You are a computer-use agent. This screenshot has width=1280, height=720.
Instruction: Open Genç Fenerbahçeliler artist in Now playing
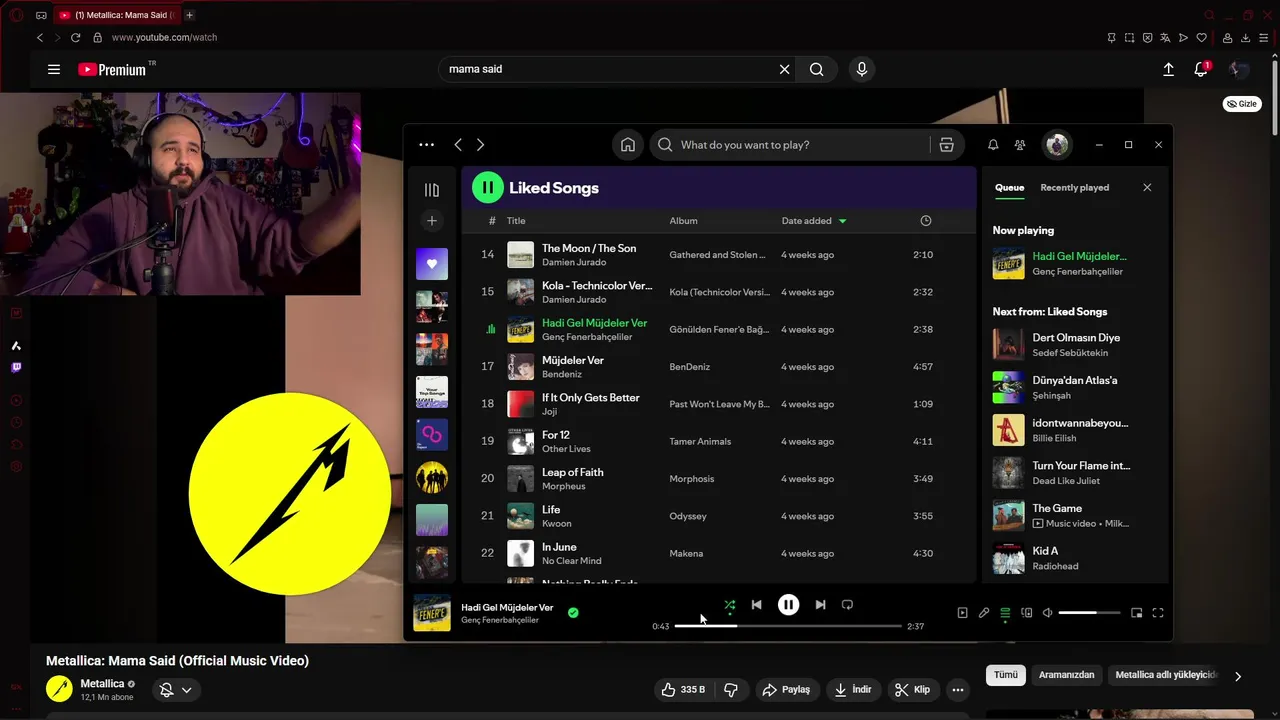point(1077,272)
